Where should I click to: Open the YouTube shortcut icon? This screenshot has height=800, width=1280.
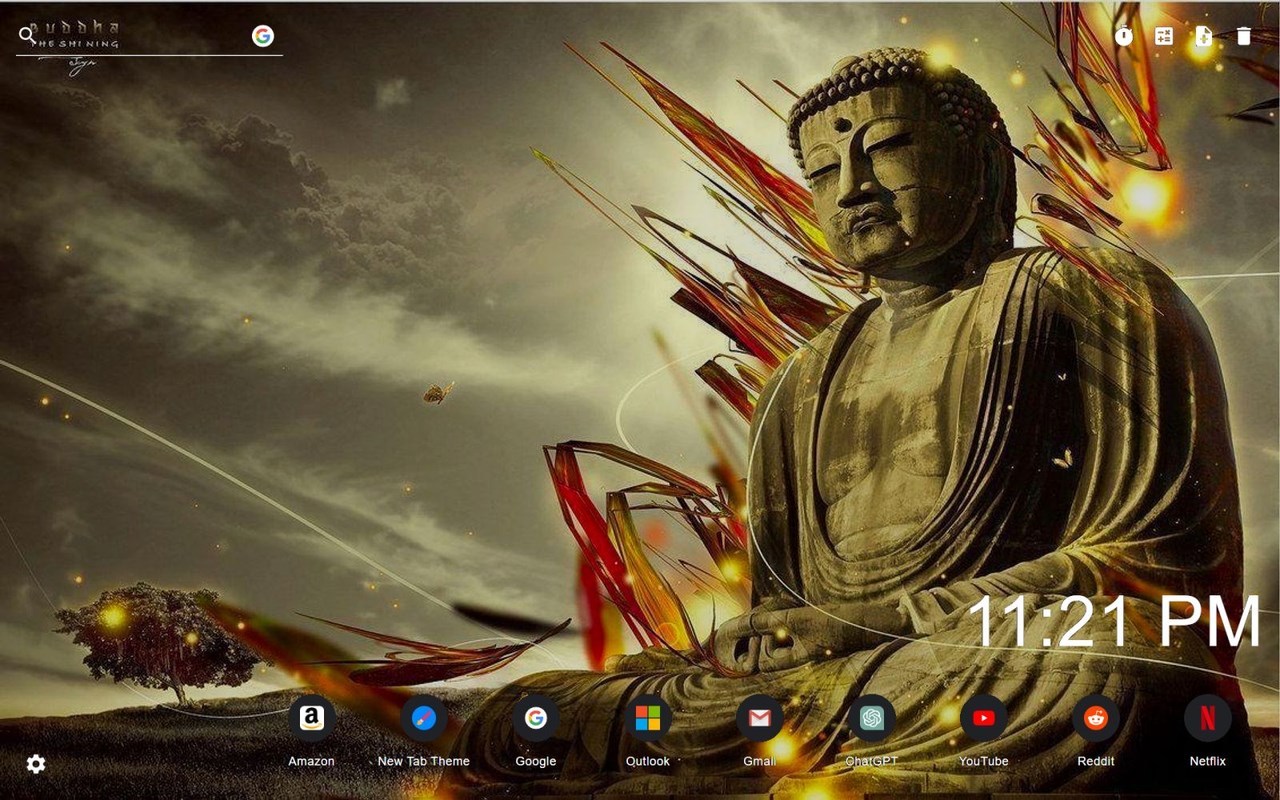[x=984, y=718]
